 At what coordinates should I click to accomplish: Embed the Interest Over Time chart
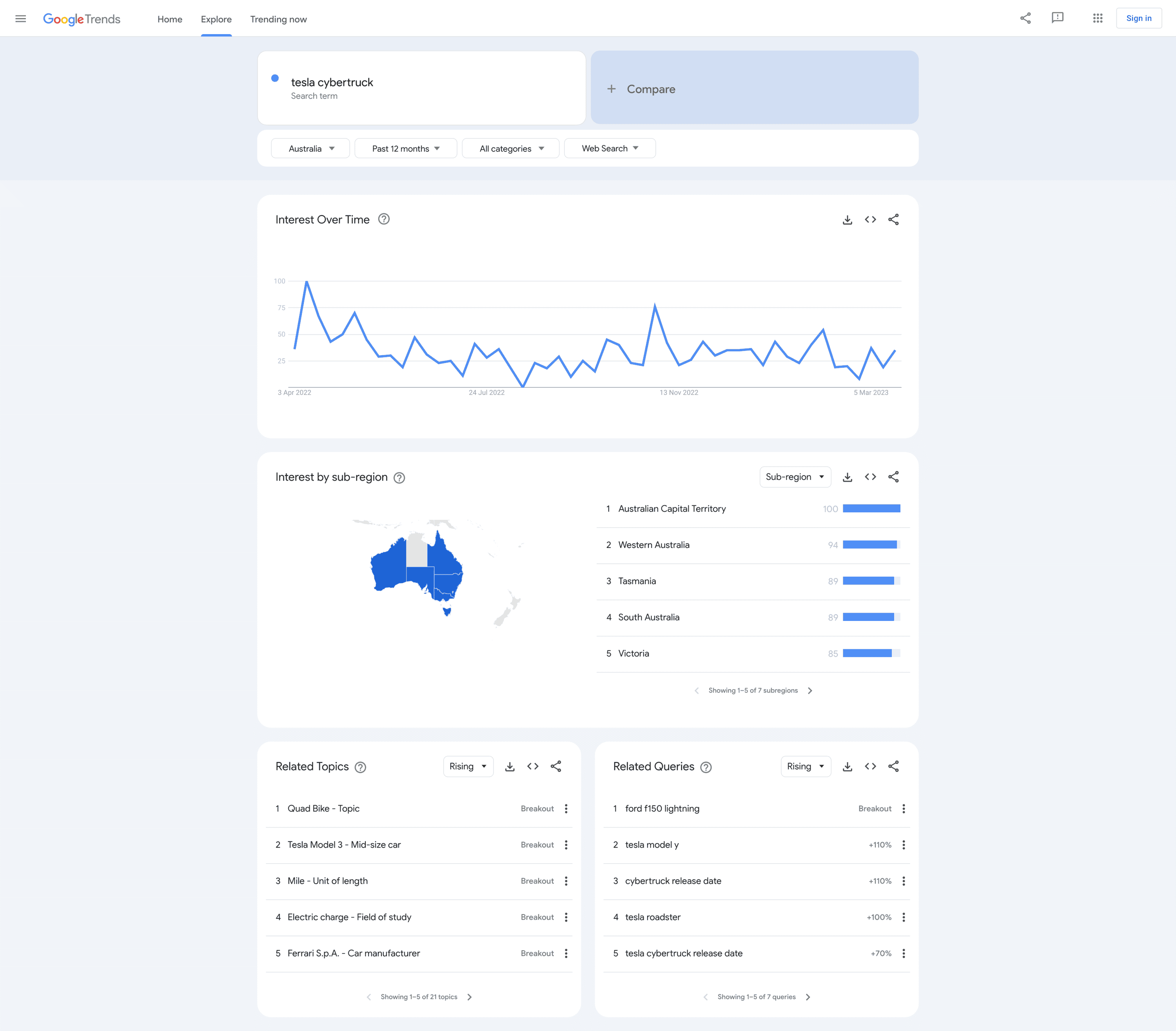pos(871,220)
